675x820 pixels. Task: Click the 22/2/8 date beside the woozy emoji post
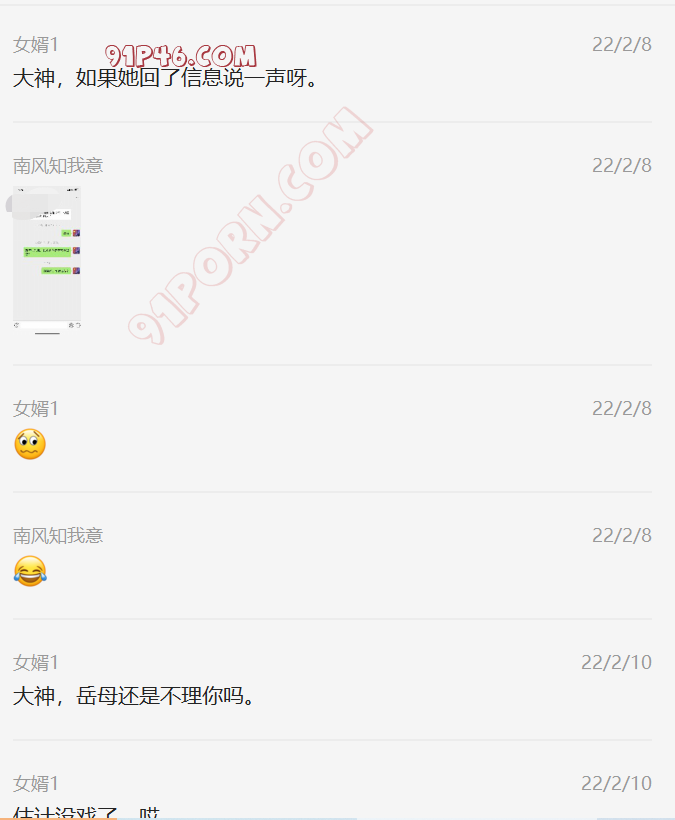(622, 408)
